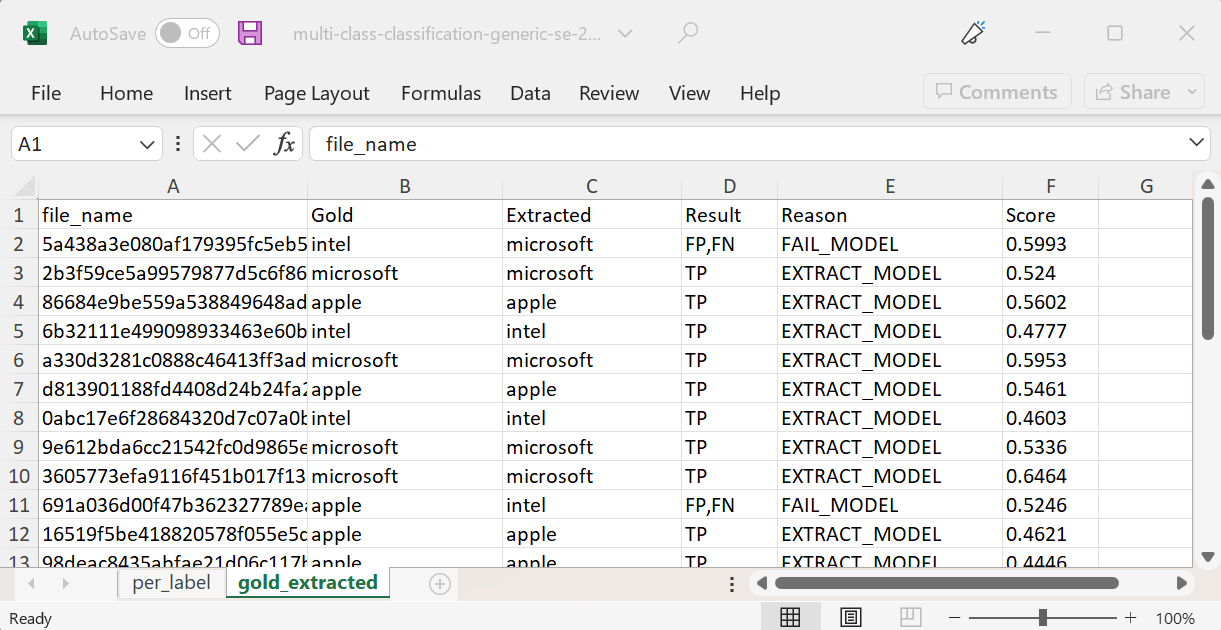Click the Insert Function fx icon
Screen dimensions: 1221x630
tap(285, 144)
